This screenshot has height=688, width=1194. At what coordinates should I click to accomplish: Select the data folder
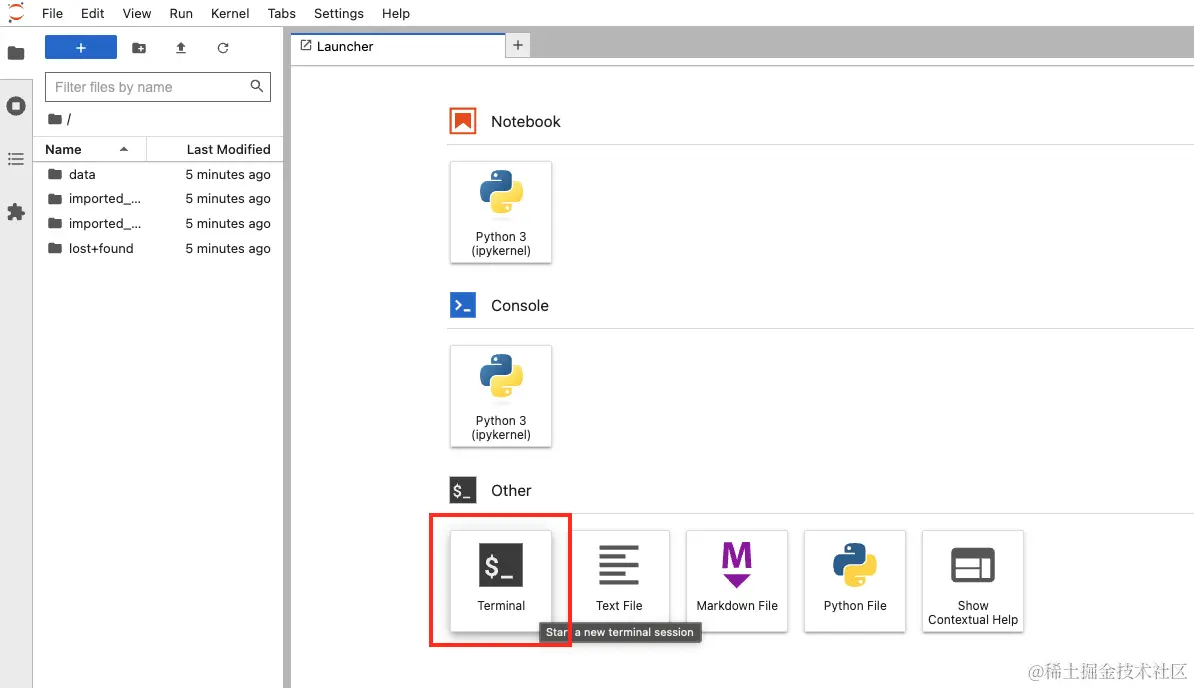[x=158, y=174]
